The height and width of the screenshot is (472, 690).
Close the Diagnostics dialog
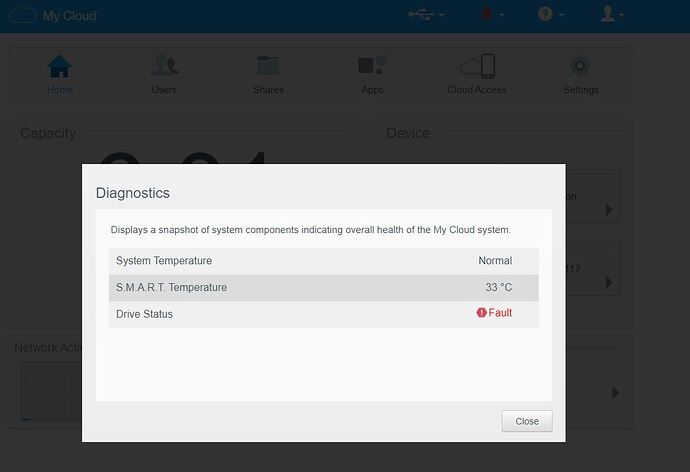pos(527,421)
